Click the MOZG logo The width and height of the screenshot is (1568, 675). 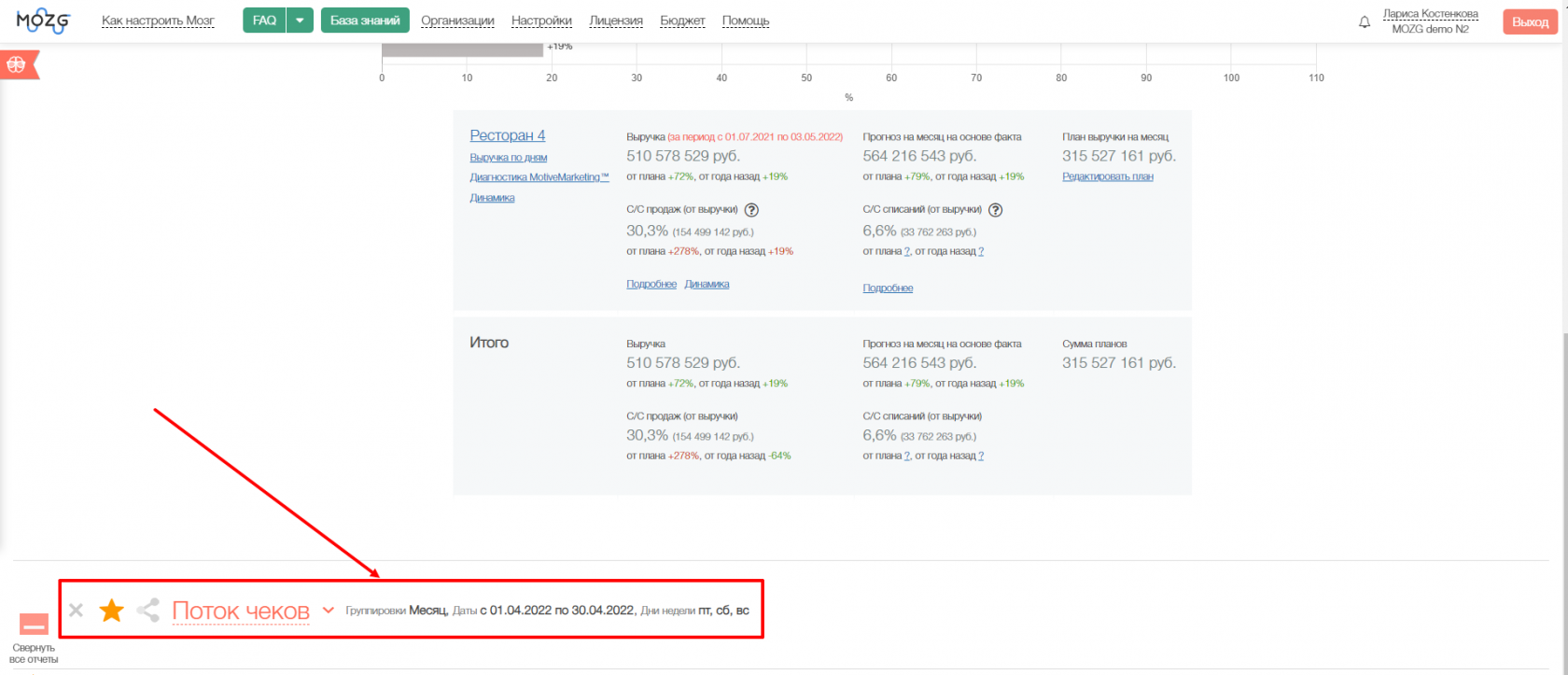pyautogui.click(x=43, y=21)
